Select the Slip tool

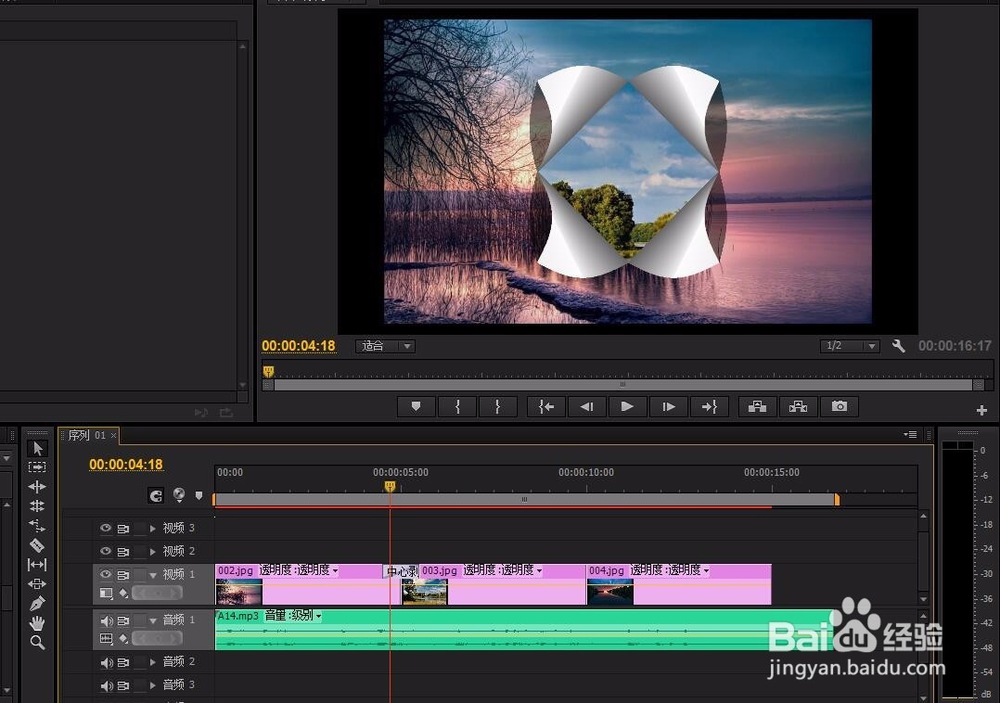[37, 565]
